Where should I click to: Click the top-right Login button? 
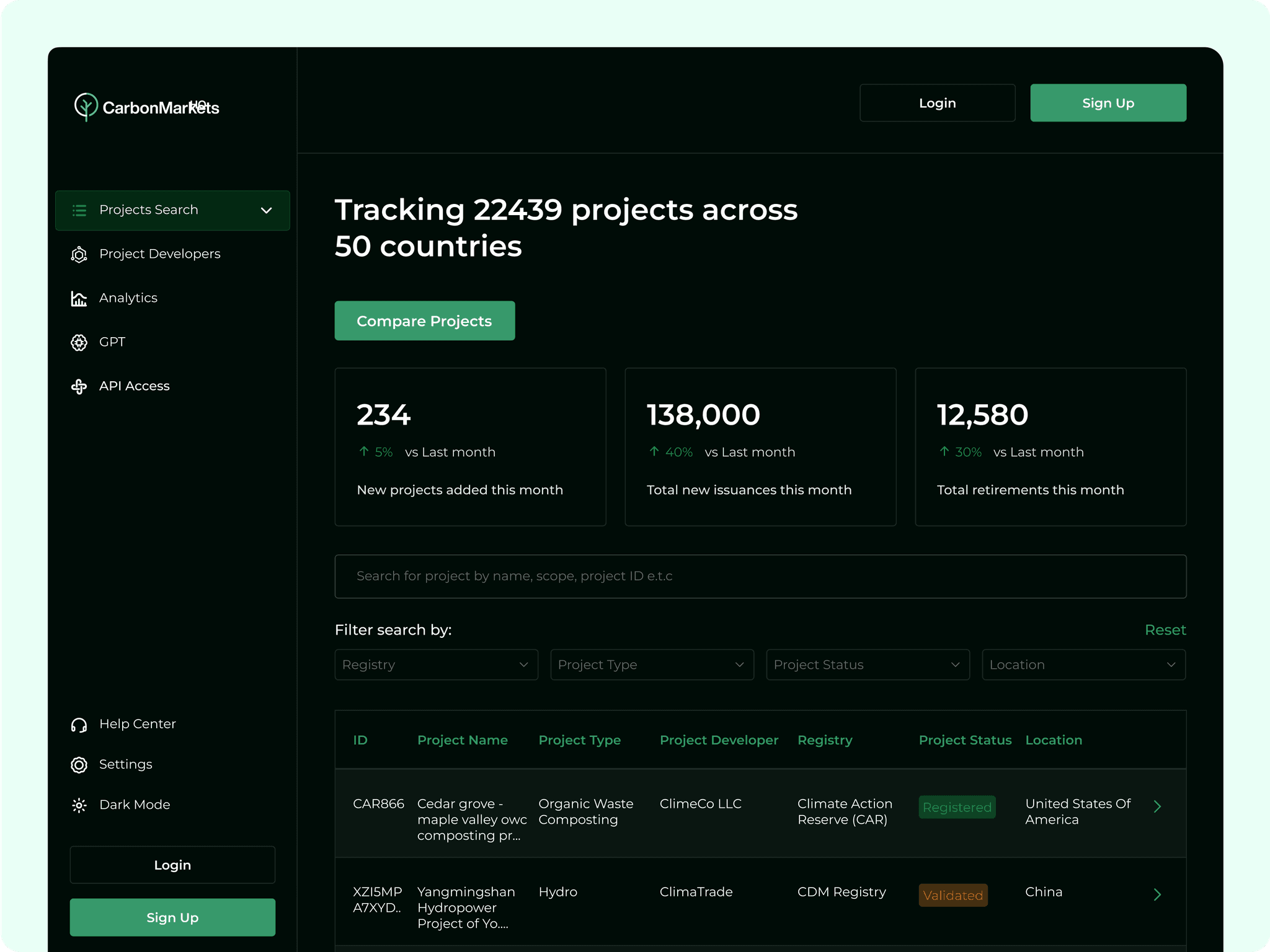pos(937,103)
